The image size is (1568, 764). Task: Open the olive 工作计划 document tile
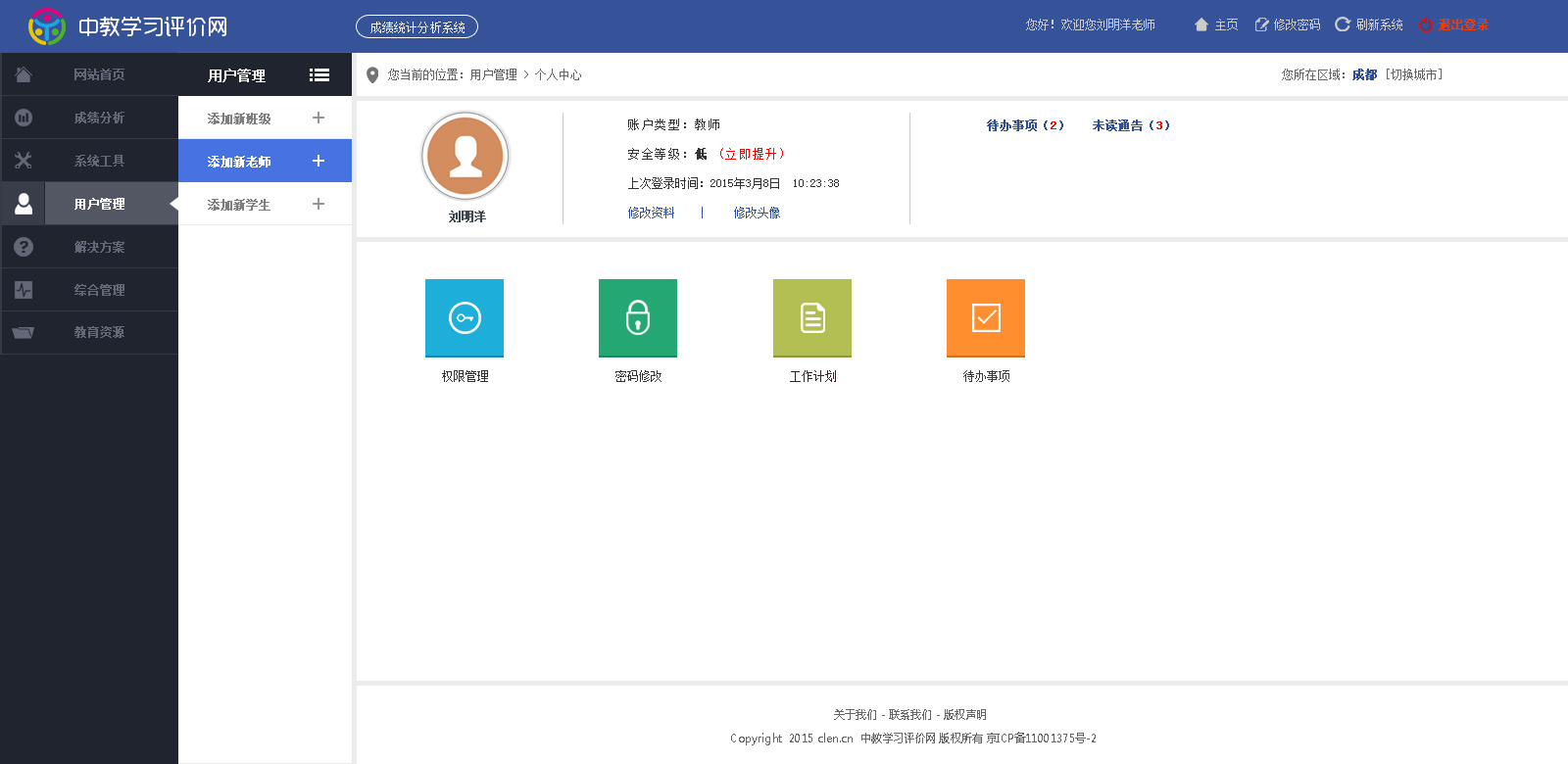coord(812,318)
